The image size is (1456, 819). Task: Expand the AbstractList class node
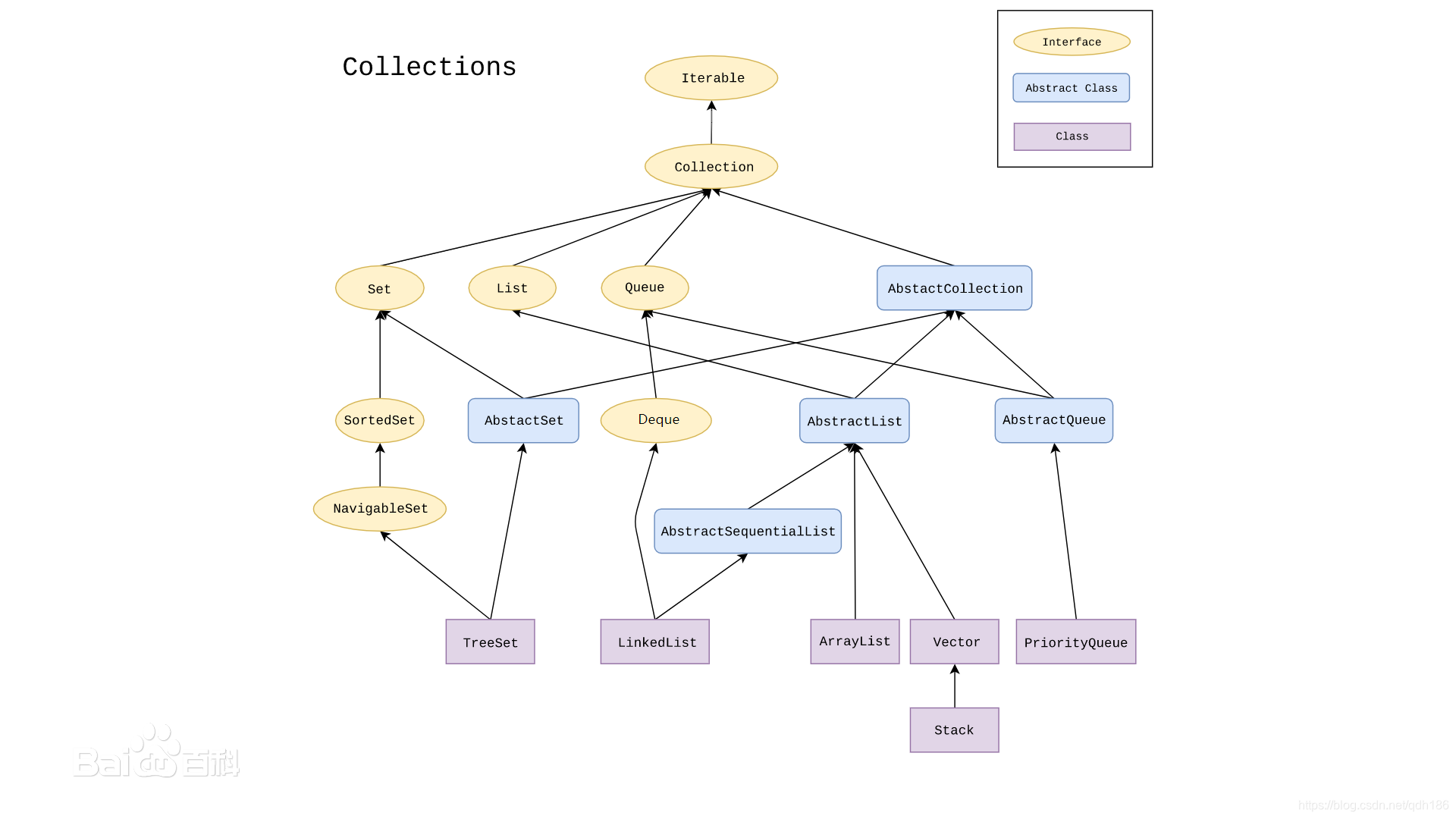pos(854,420)
